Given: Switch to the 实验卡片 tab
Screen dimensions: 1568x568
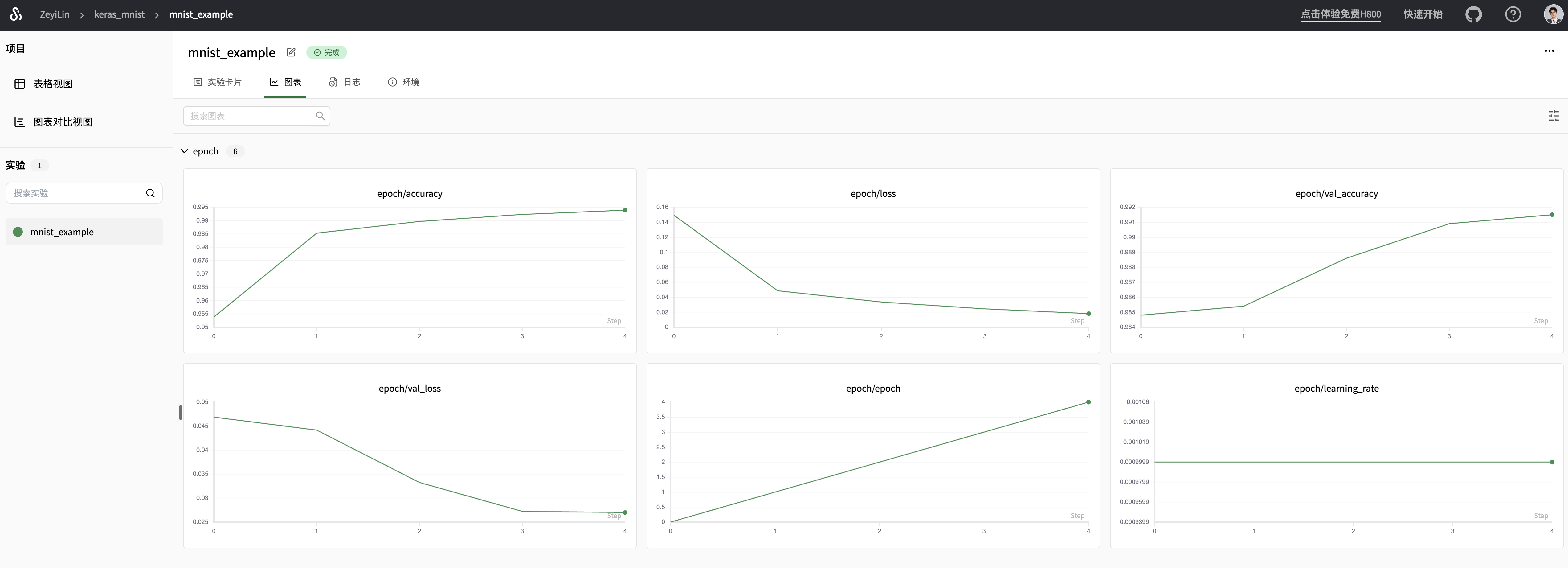Looking at the screenshot, I should pyautogui.click(x=217, y=82).
